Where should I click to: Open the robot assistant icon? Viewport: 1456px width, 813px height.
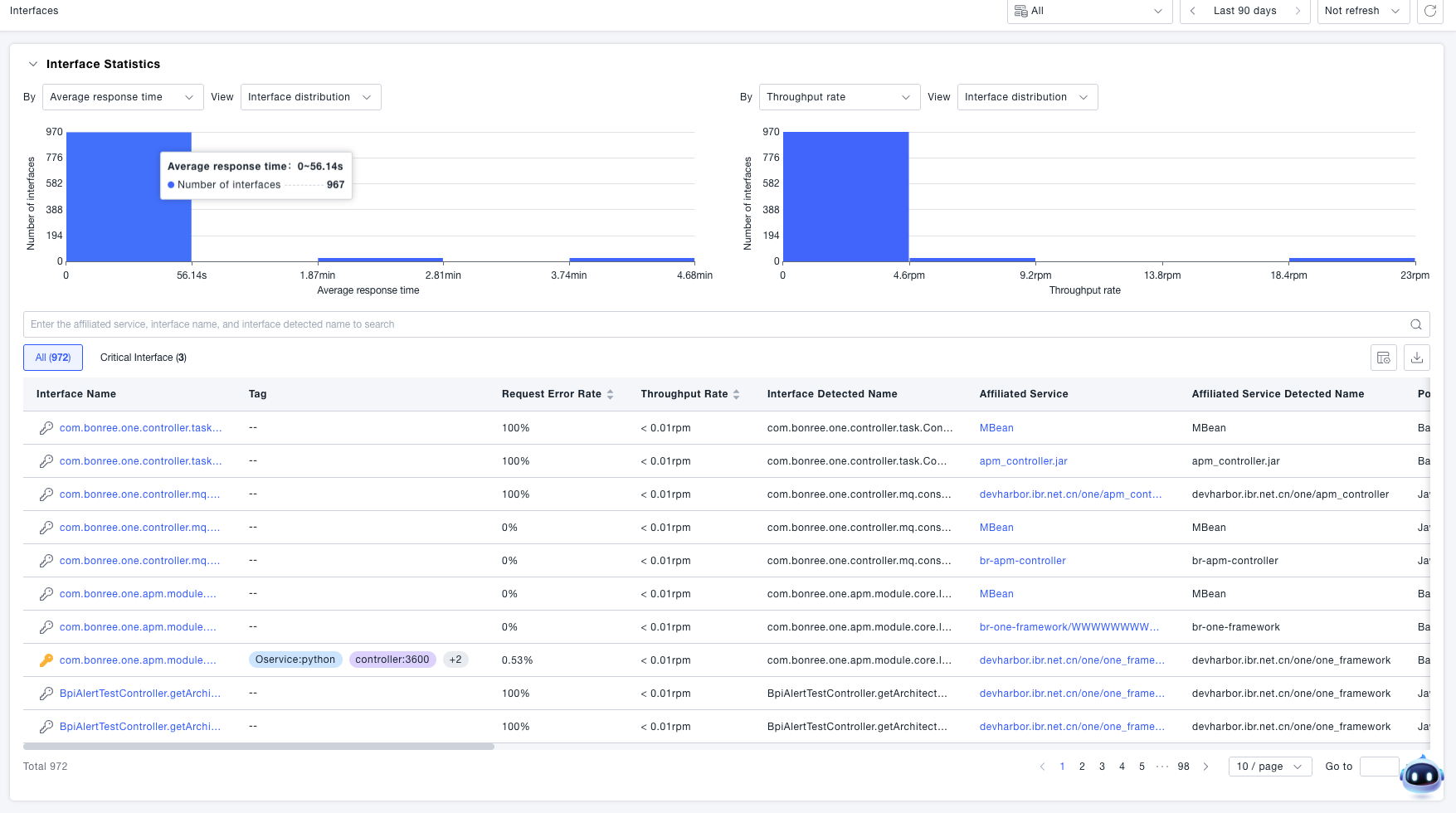click(x=1421, y=776)
